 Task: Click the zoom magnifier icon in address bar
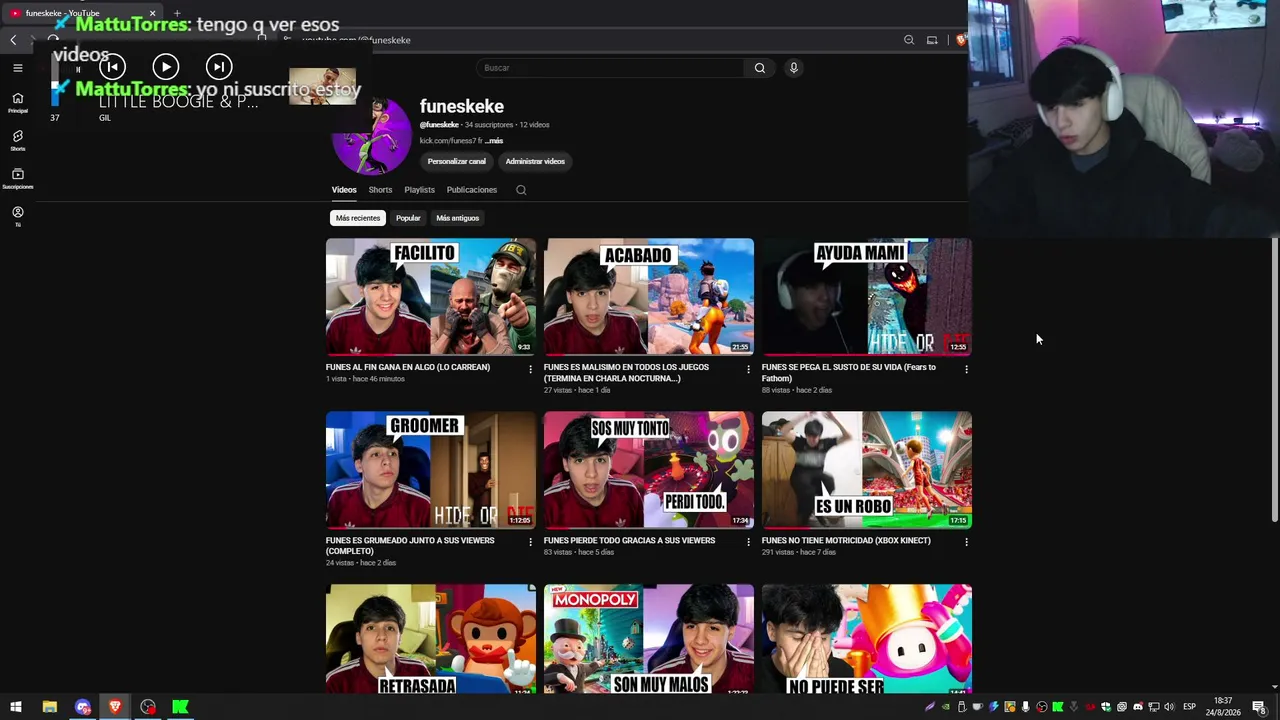909,40
